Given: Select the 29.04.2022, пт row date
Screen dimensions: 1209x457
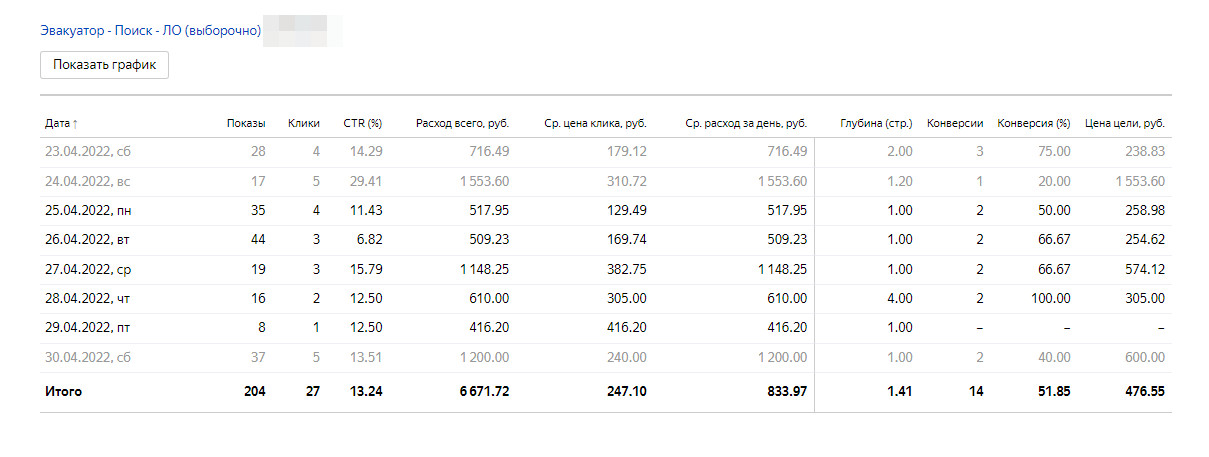Looking at the screenshot, I should (x=89, y=328).
